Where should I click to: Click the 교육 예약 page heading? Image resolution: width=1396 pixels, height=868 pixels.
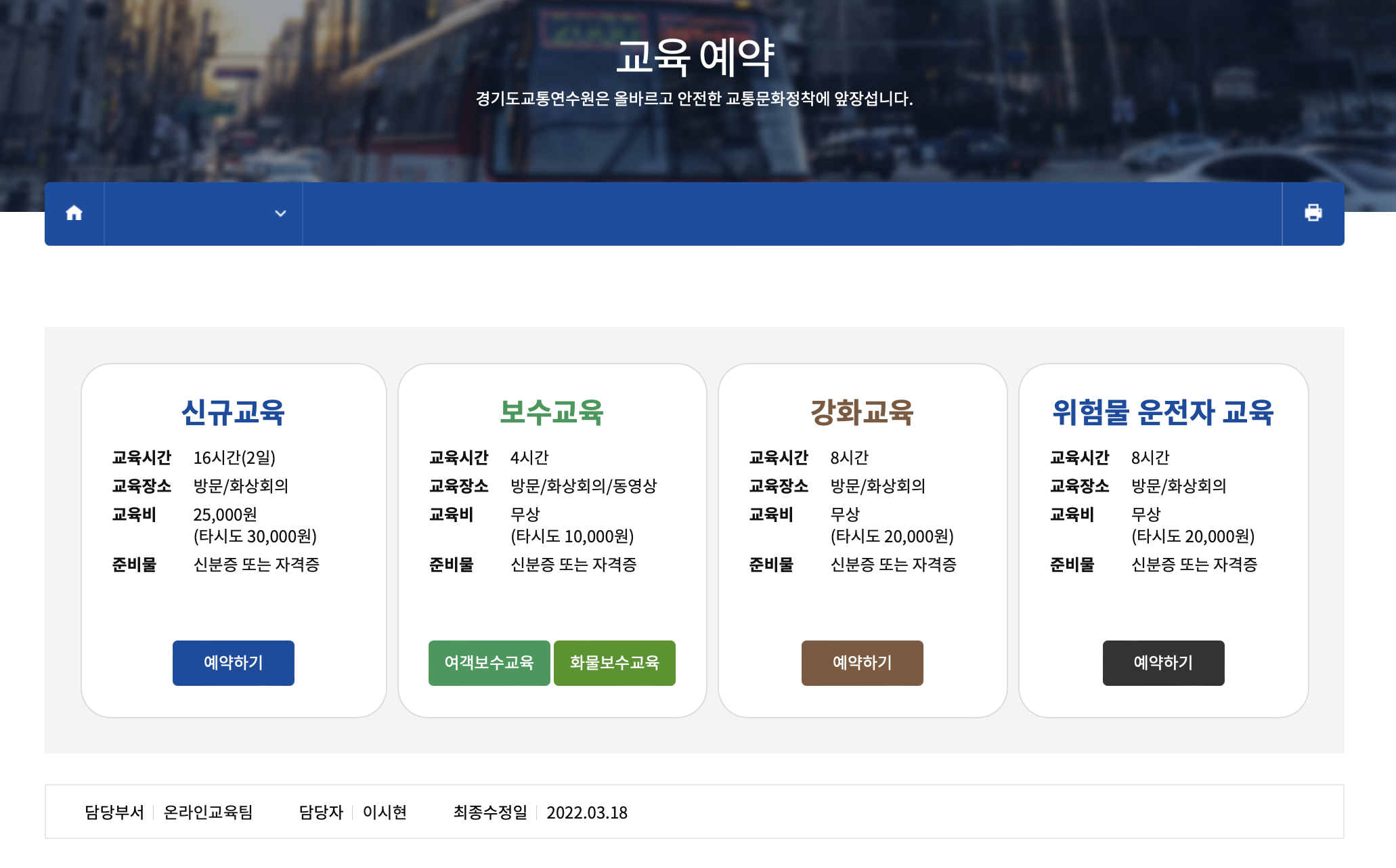tap(697, 60)
